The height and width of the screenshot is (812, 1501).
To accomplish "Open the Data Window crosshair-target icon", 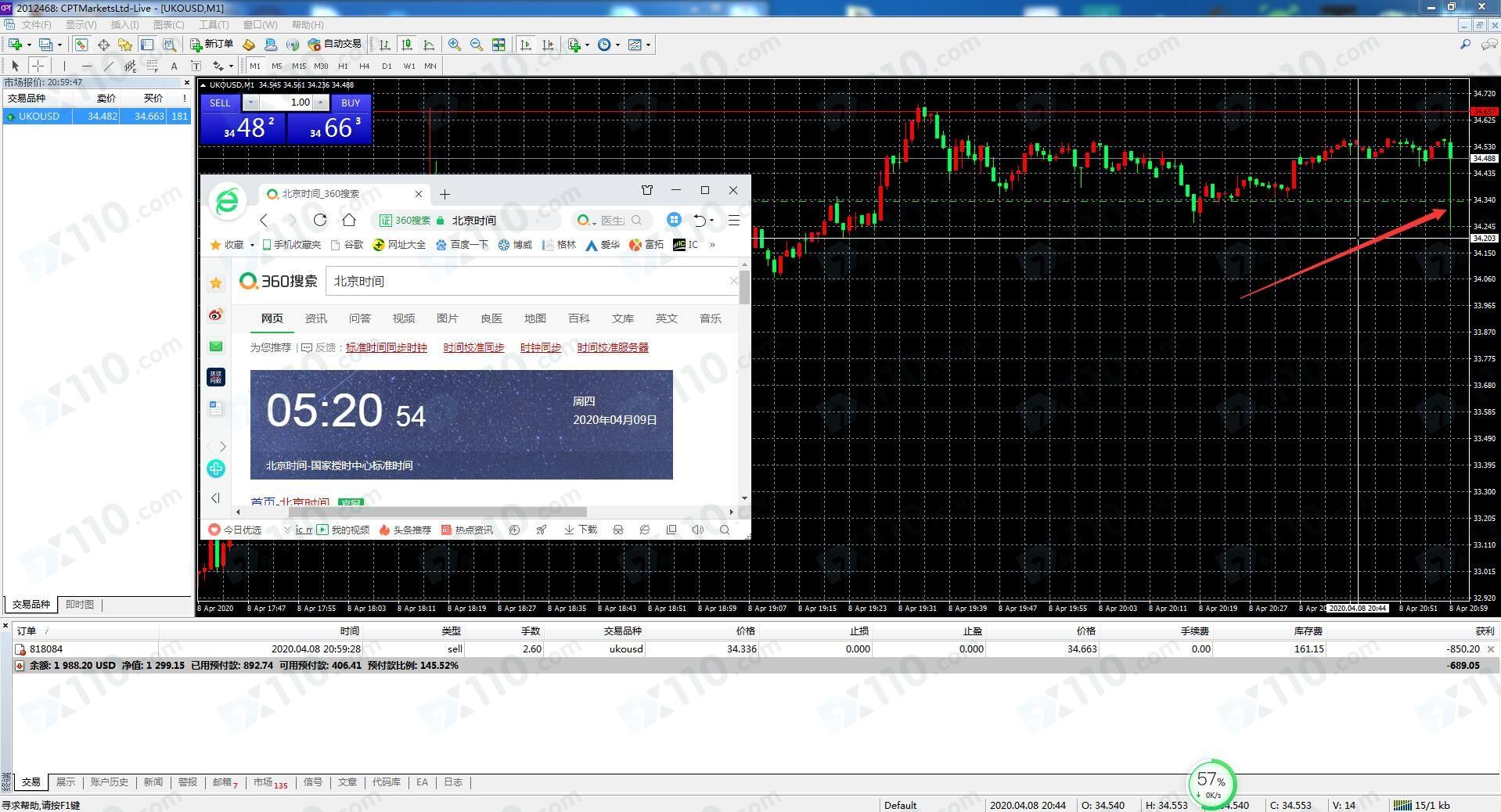I will [103, 45].
